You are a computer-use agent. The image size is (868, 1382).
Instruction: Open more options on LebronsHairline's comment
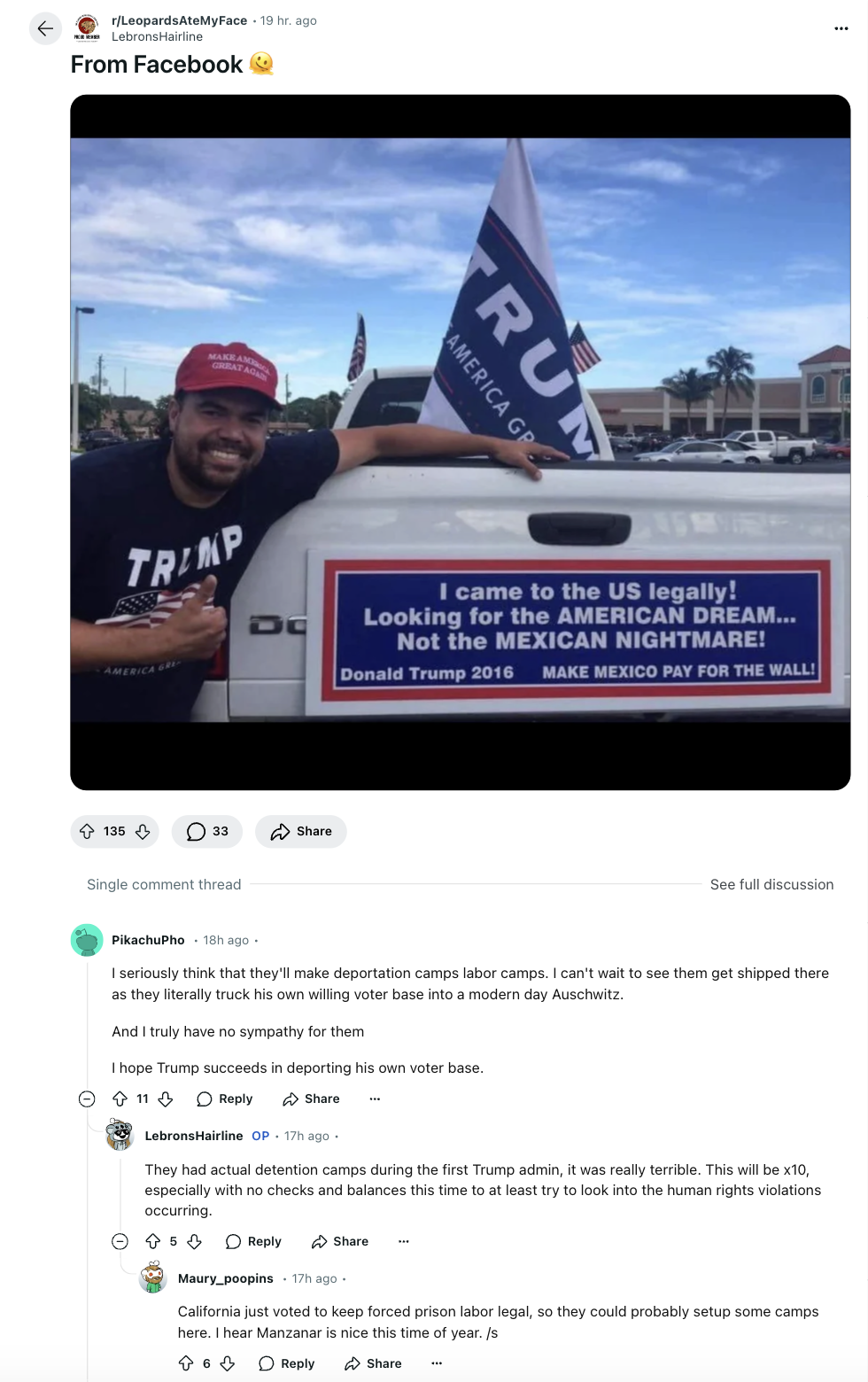coord(404,1241)
